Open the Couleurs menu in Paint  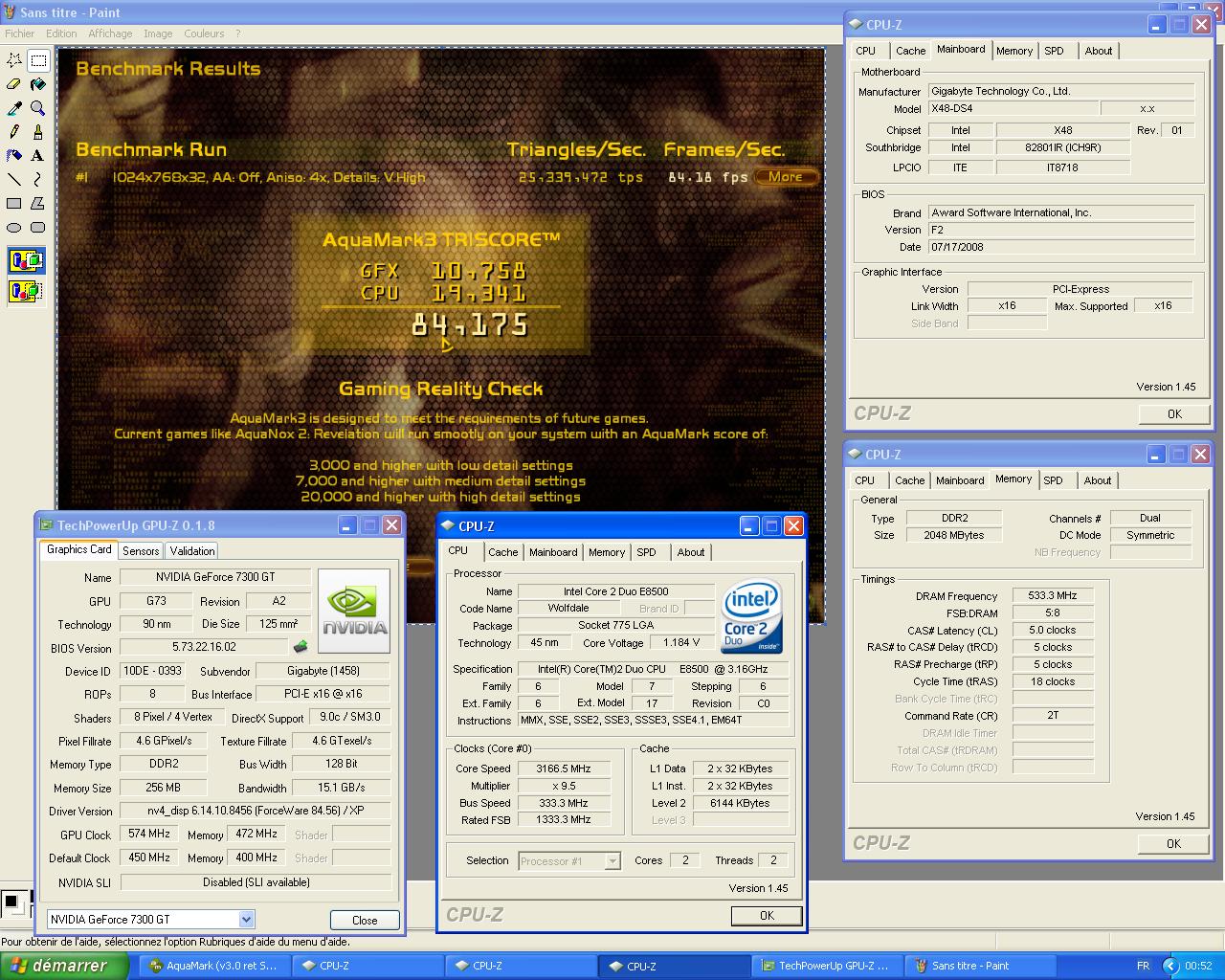coord(204,33)
